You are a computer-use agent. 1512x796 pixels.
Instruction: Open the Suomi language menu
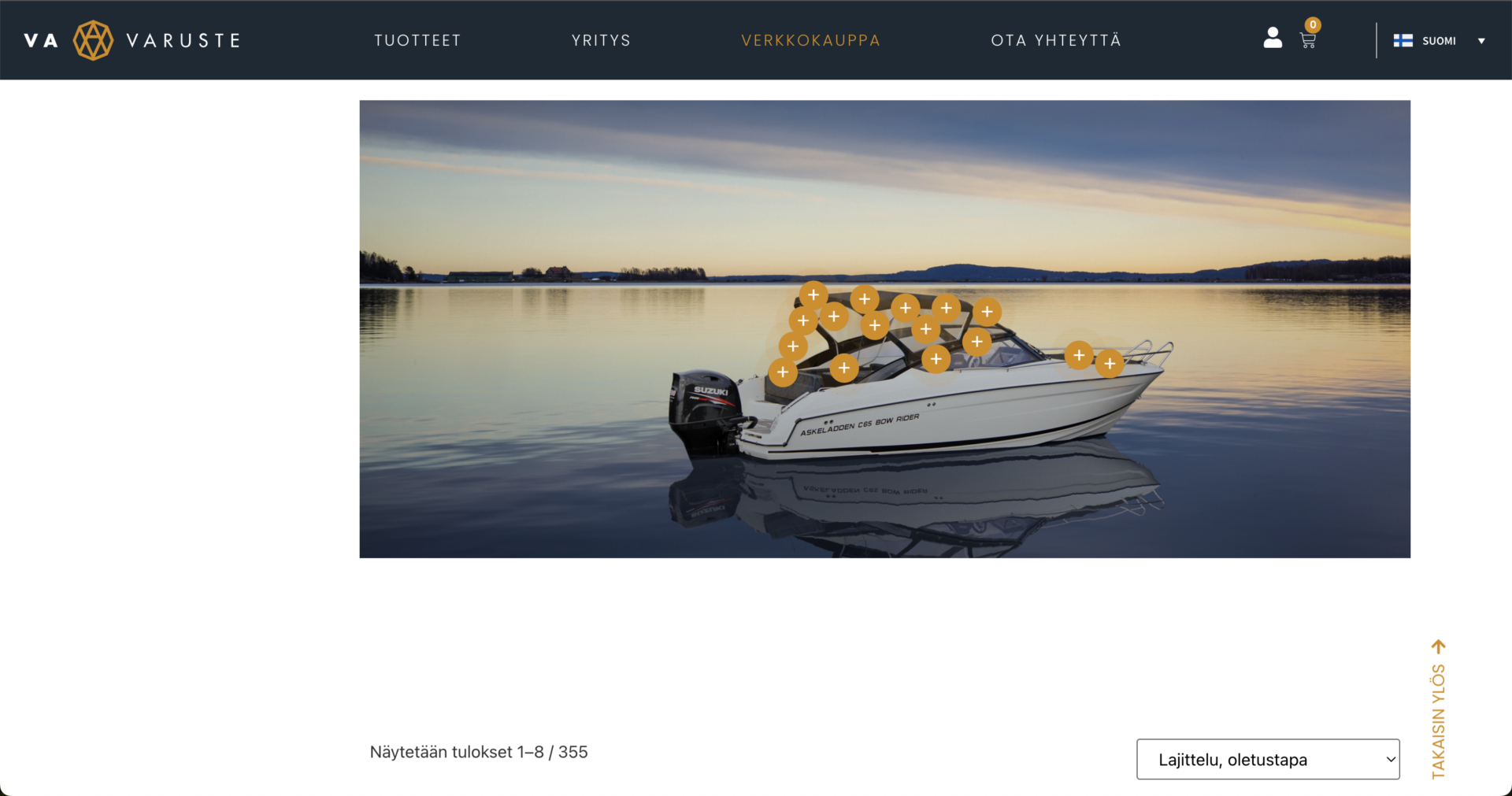[x=1439, y=41]
